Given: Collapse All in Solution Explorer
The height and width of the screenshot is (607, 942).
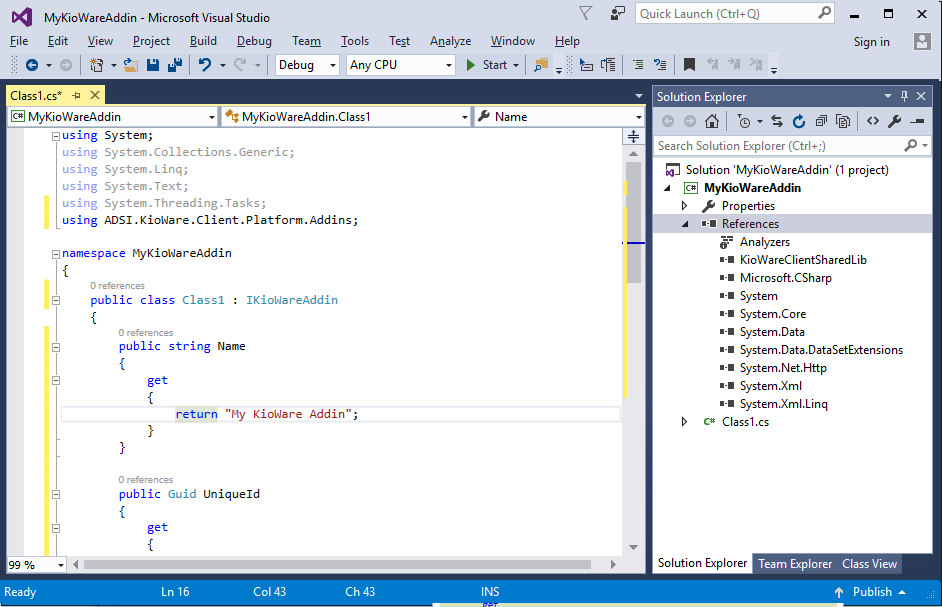Looking at the screenshot, I should [x=821, y=121].
